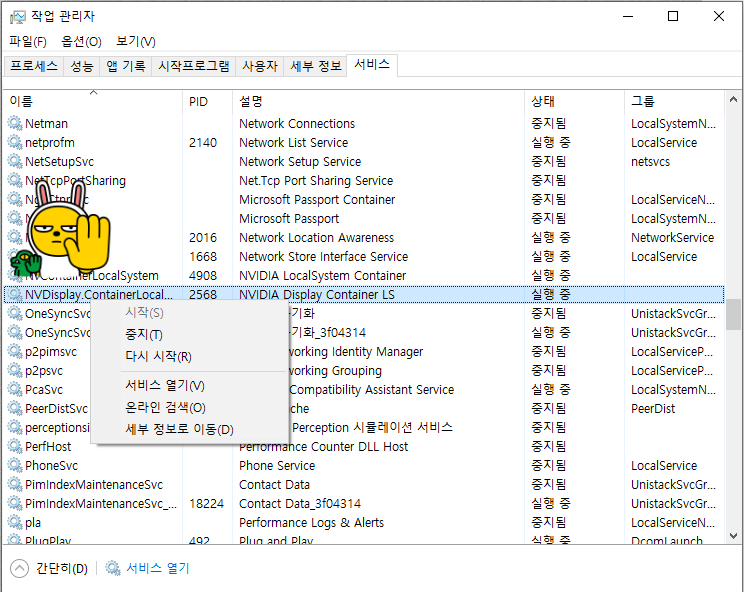Switch to the 시작프로그램 tab
Viewport: 744px width, 592px height.
(194, 66)
